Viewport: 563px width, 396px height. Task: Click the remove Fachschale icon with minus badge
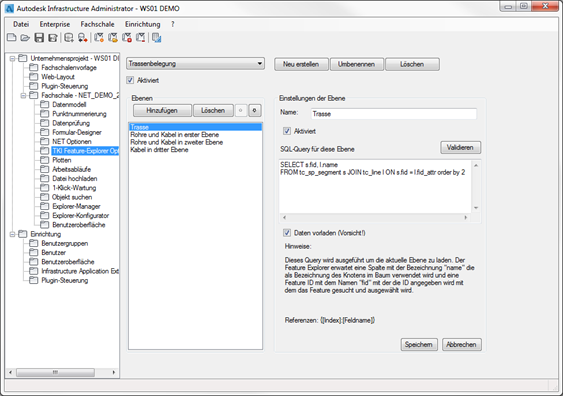click(x=141, y=37)
